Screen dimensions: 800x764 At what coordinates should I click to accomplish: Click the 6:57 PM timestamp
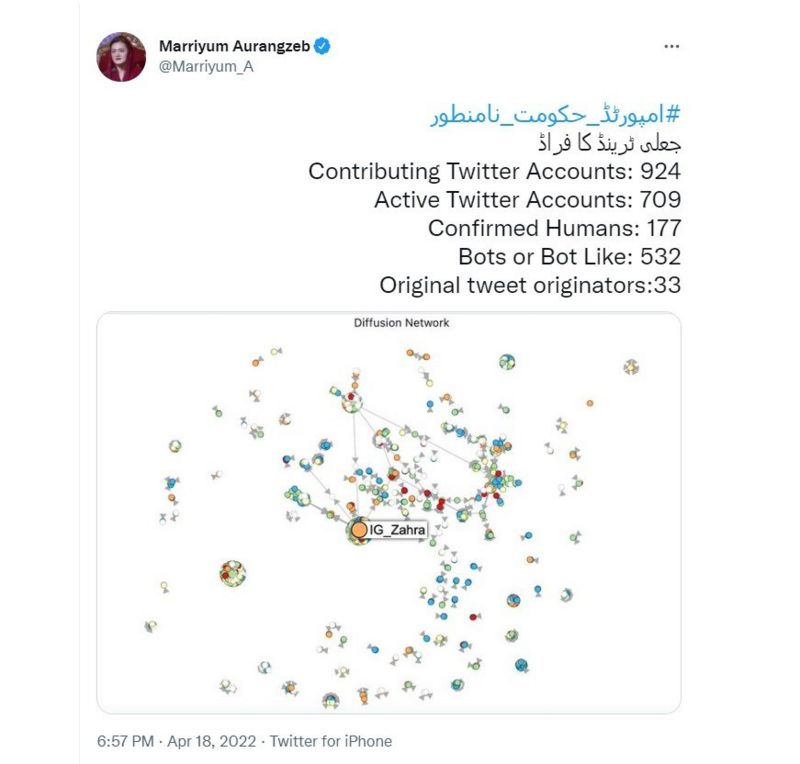[125, 742]
